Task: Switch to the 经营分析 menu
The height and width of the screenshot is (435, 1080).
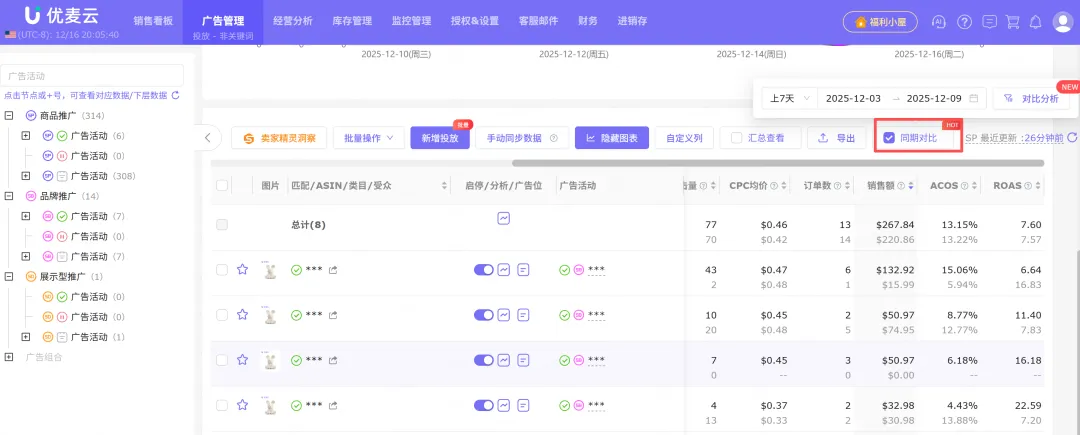Action: click(x=292, y=20)
